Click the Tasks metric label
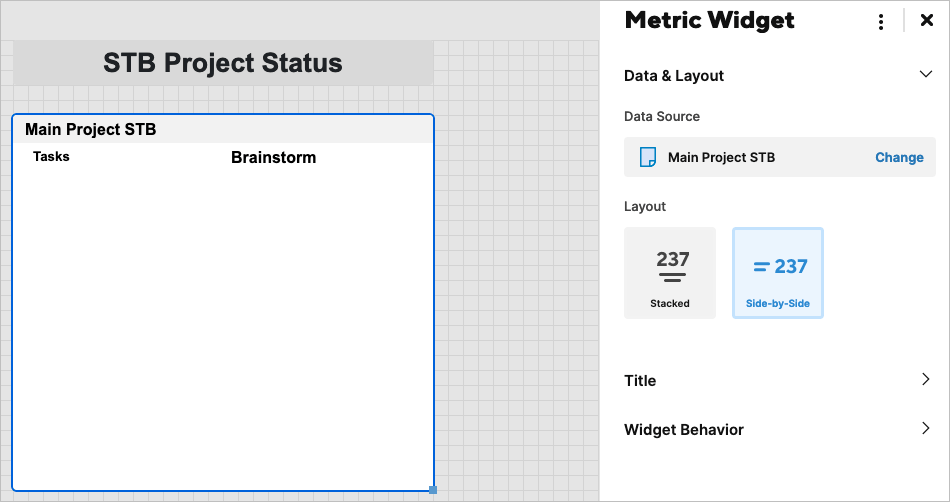This screenshot has height=502, width=950. tap(51, 157)
